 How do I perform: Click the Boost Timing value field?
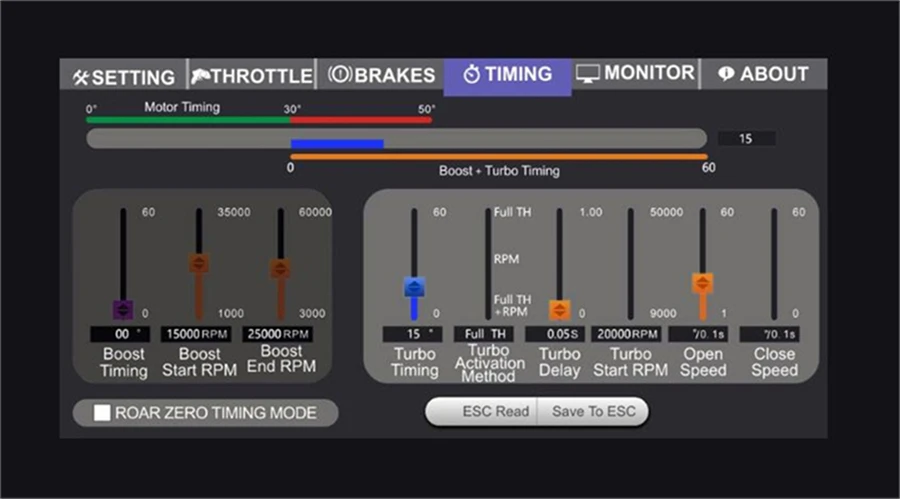(120, 334)
